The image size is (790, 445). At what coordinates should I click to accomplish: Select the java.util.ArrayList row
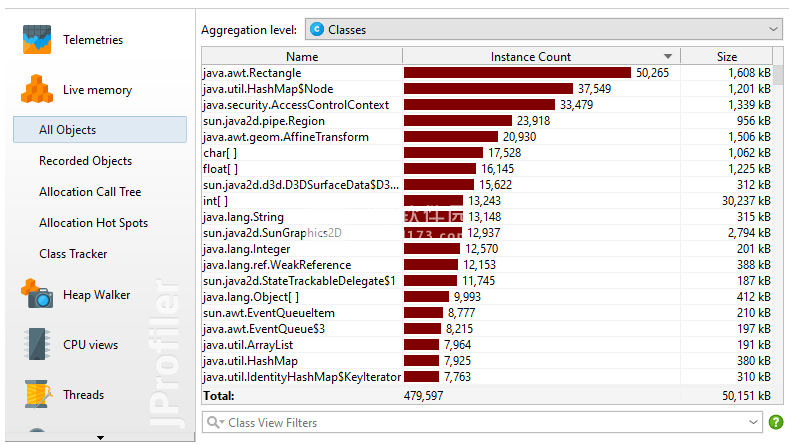[487, 345]
